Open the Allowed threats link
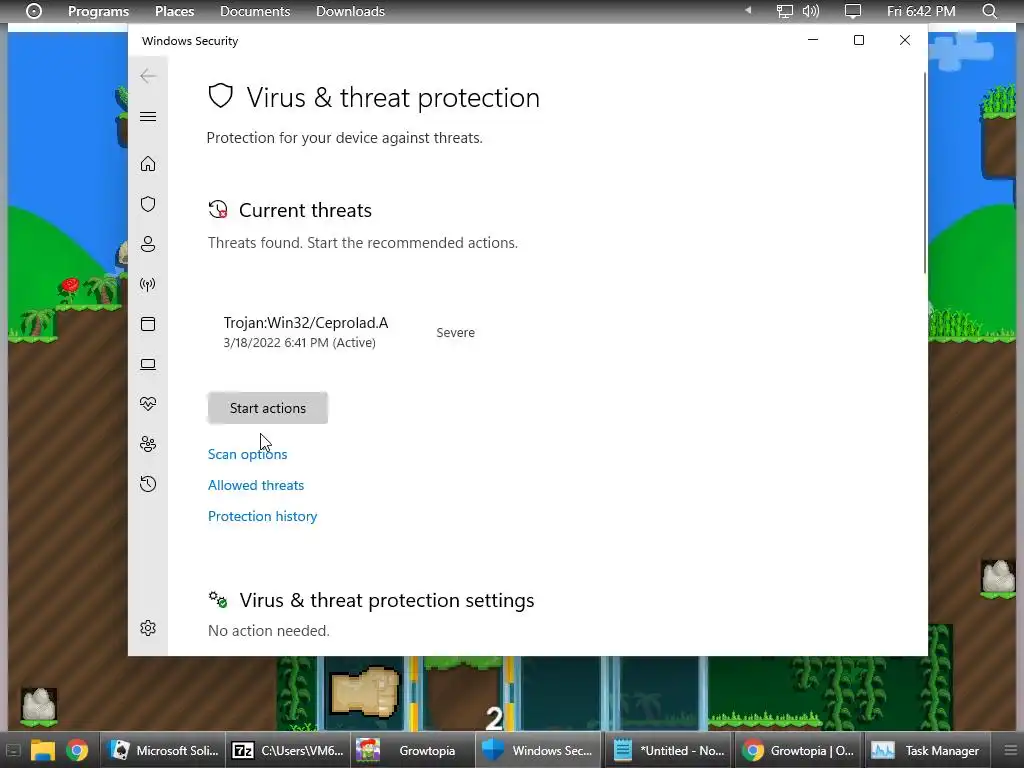1024x768 pixels. click(256, 485)
